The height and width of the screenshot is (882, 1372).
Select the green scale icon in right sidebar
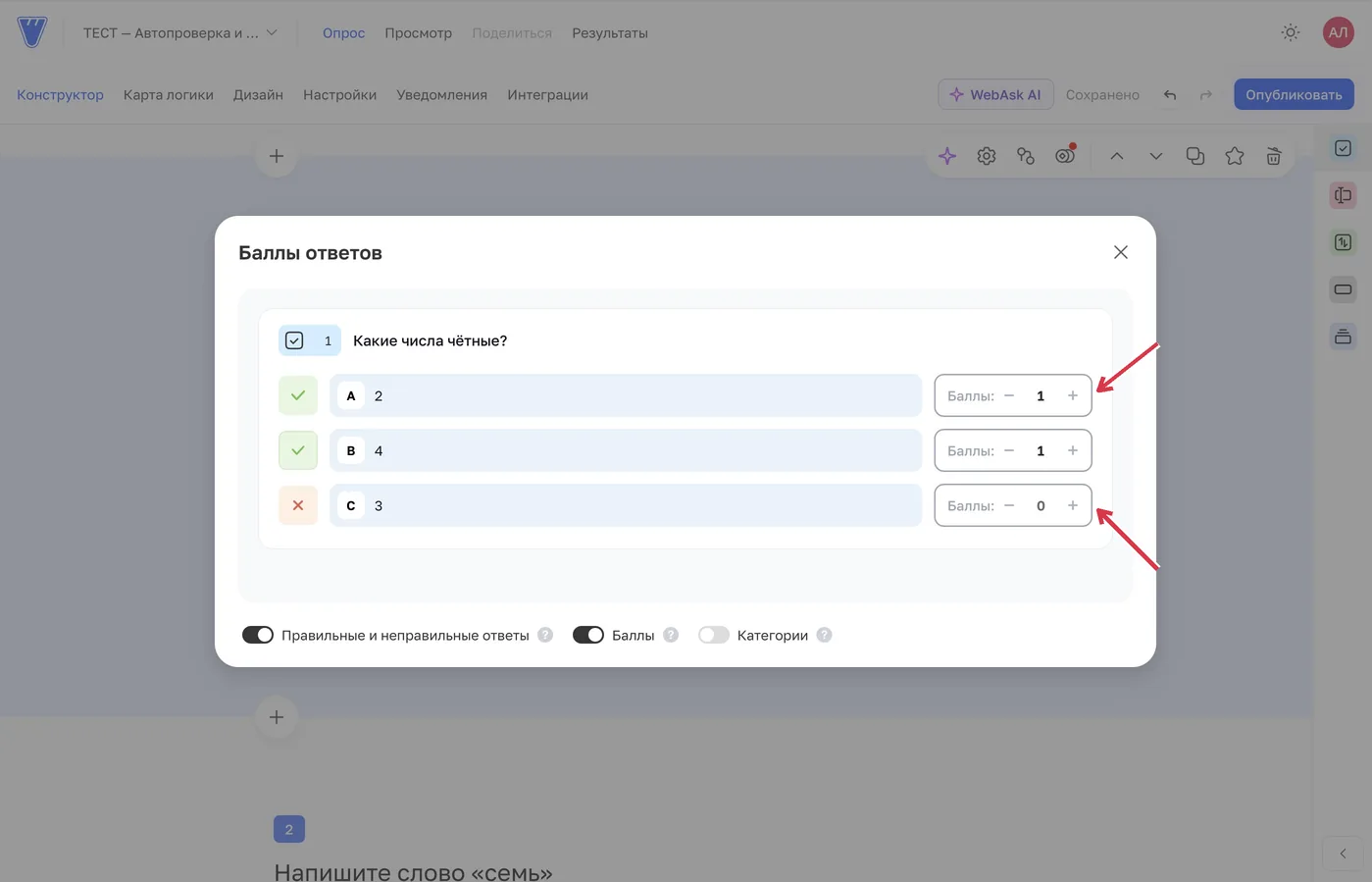click(x=1344, y=242)
